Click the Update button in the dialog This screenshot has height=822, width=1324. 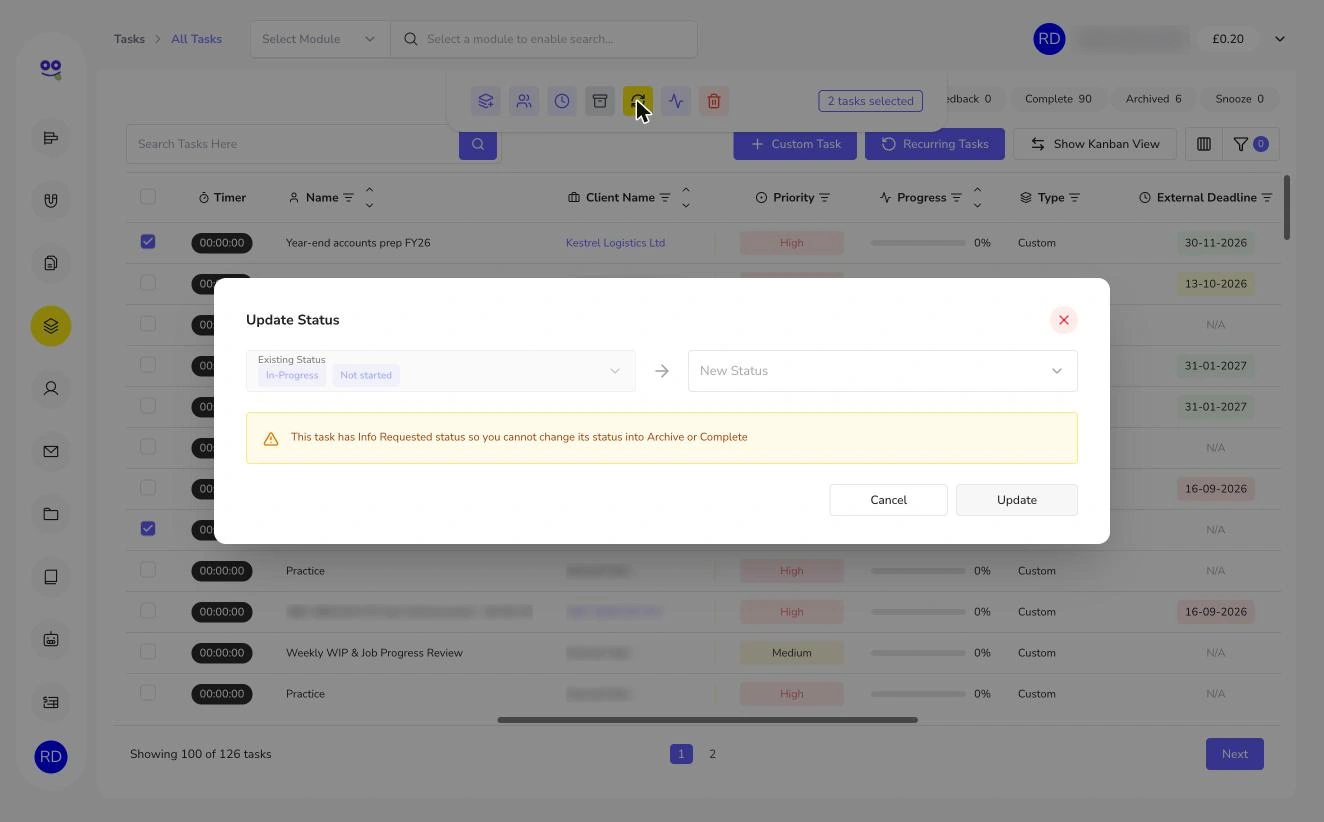[1017, 500]
